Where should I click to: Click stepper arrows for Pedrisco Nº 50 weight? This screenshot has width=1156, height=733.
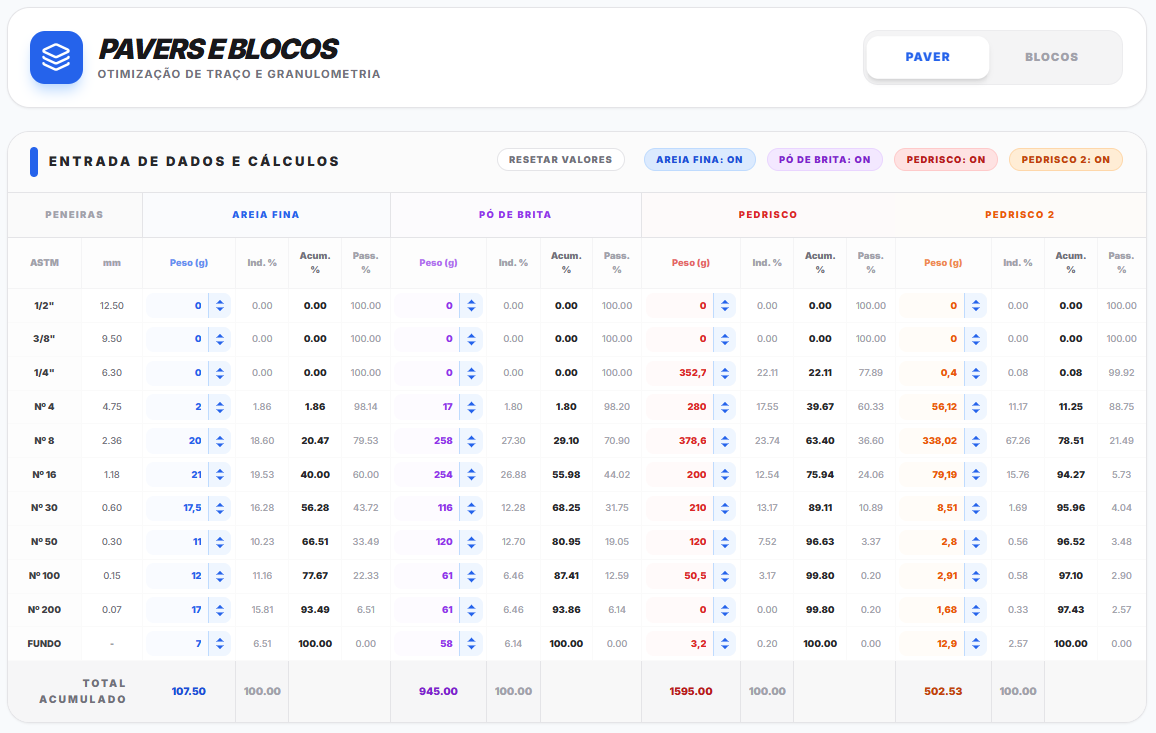725,542
